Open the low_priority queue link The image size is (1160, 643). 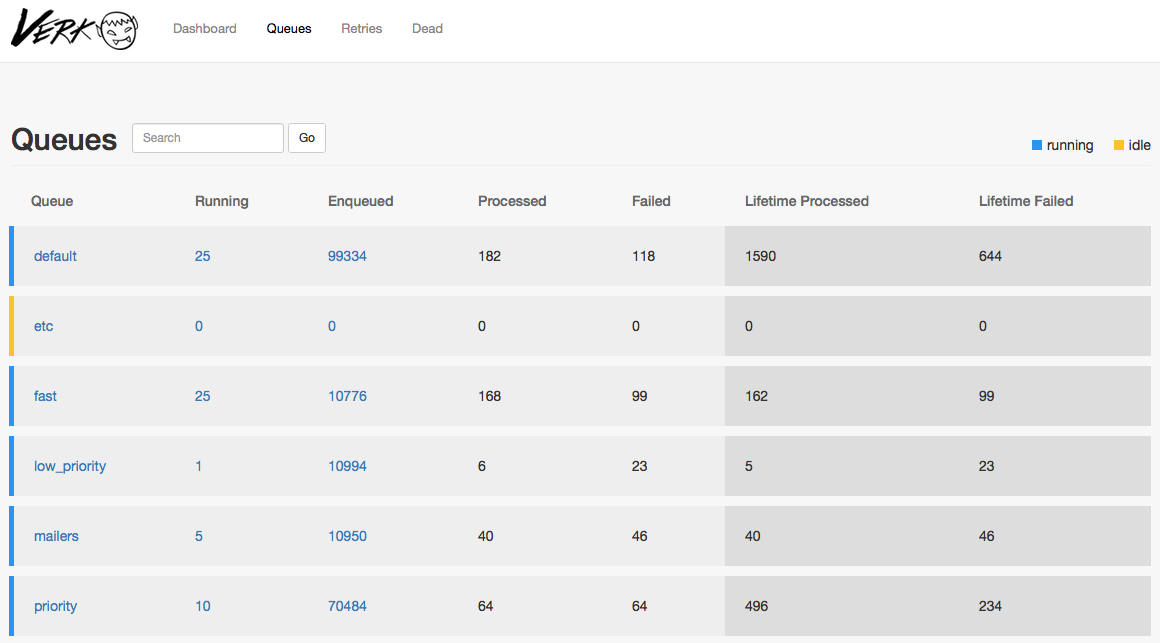[x=70, y=466]
